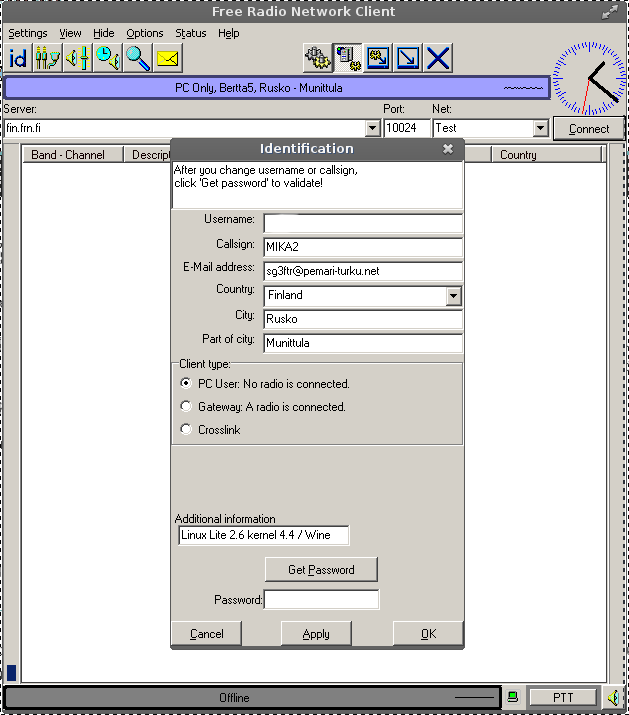Image resolution: width=629 pixels, height=715 pixels.
Task: Click the Port field showing 10024
Action: coord(407,128)
